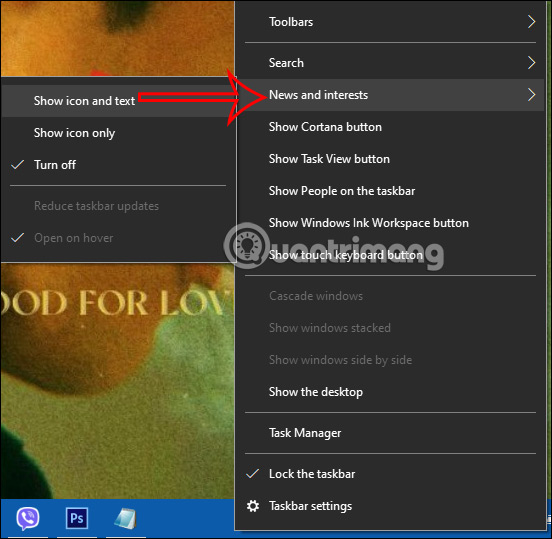This screenshot has width=552, height=539.
Task: Open the Notepad taskbar icon
Action: [125, 518]
